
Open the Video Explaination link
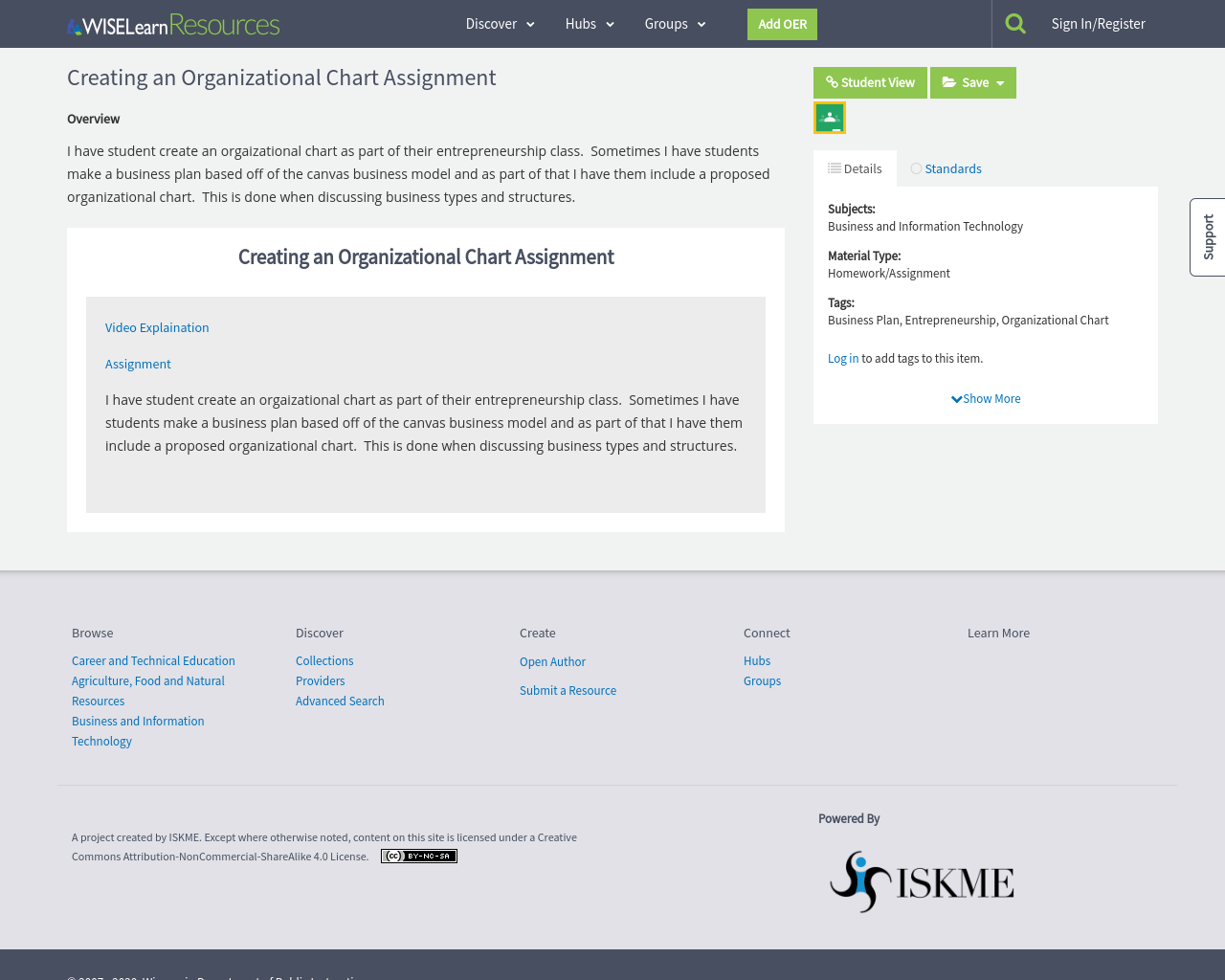[157, 327]
